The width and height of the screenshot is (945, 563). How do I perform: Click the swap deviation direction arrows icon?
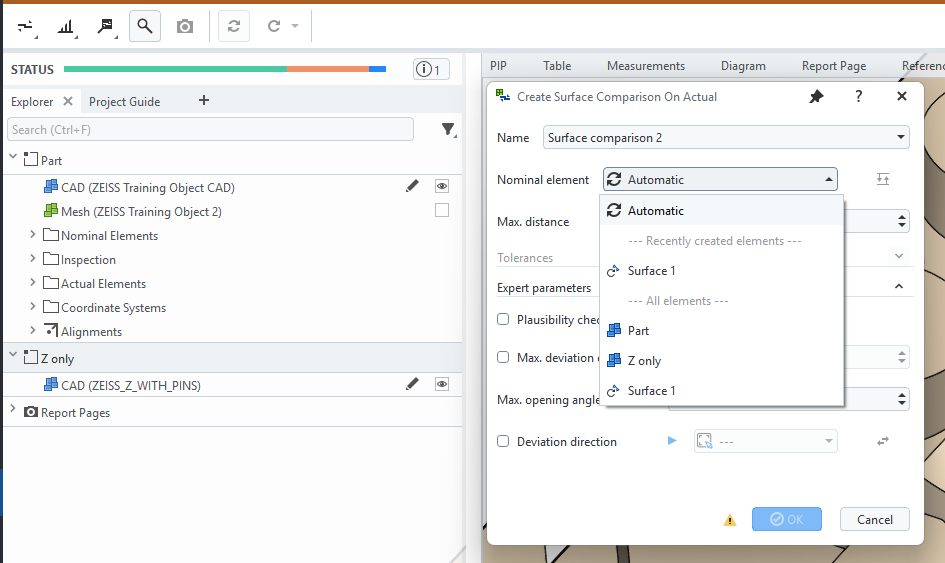(x=883, y=441)
